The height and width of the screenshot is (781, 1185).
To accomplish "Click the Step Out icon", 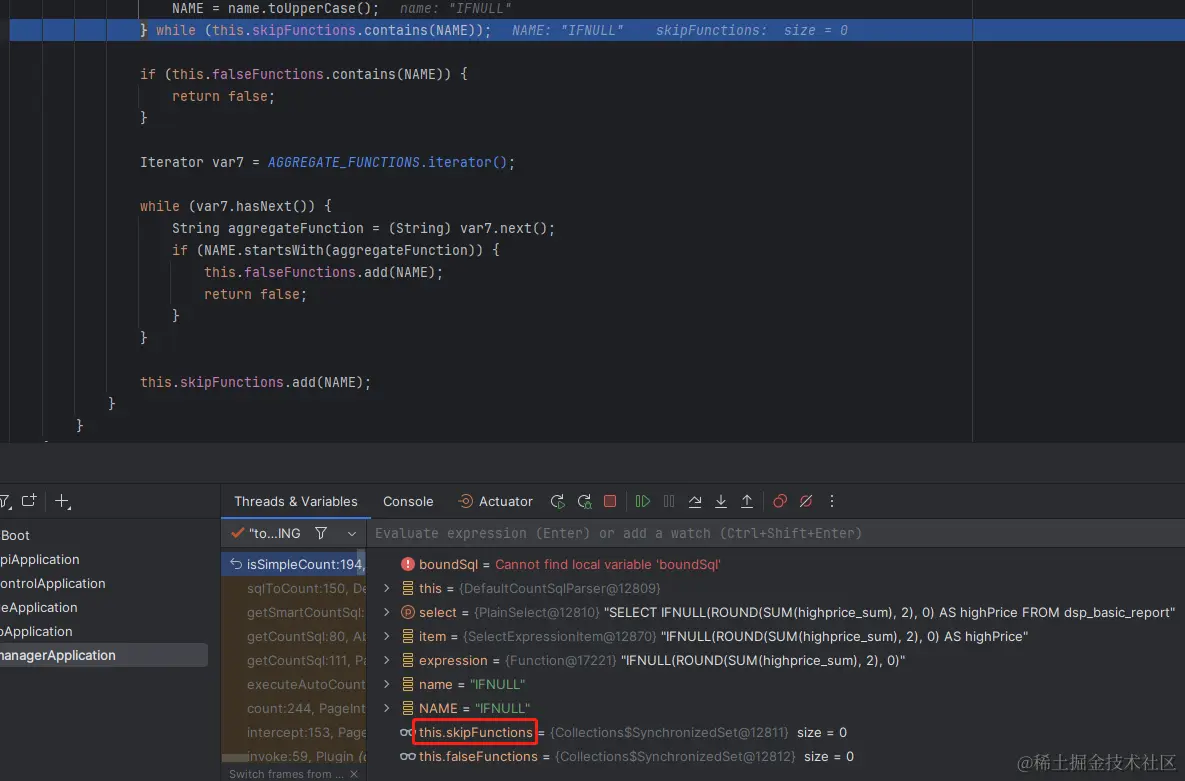I will [x=747, y=501].
